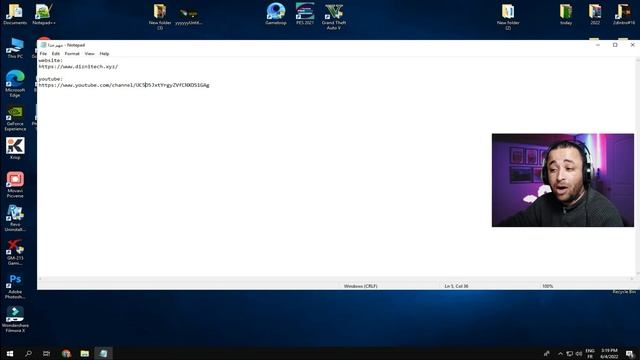Click the 'youtube:' text line
This screenshot has height=360, width=640.
coord(51,79)
